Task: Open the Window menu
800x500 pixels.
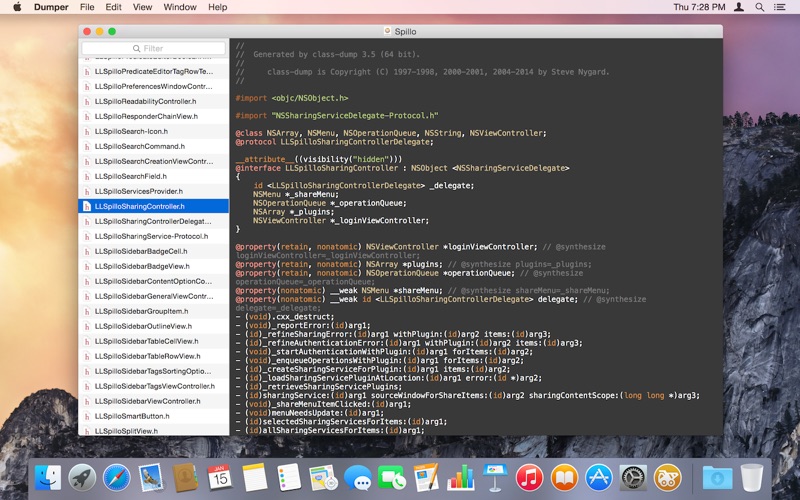Action: click(x=179, y=7)
